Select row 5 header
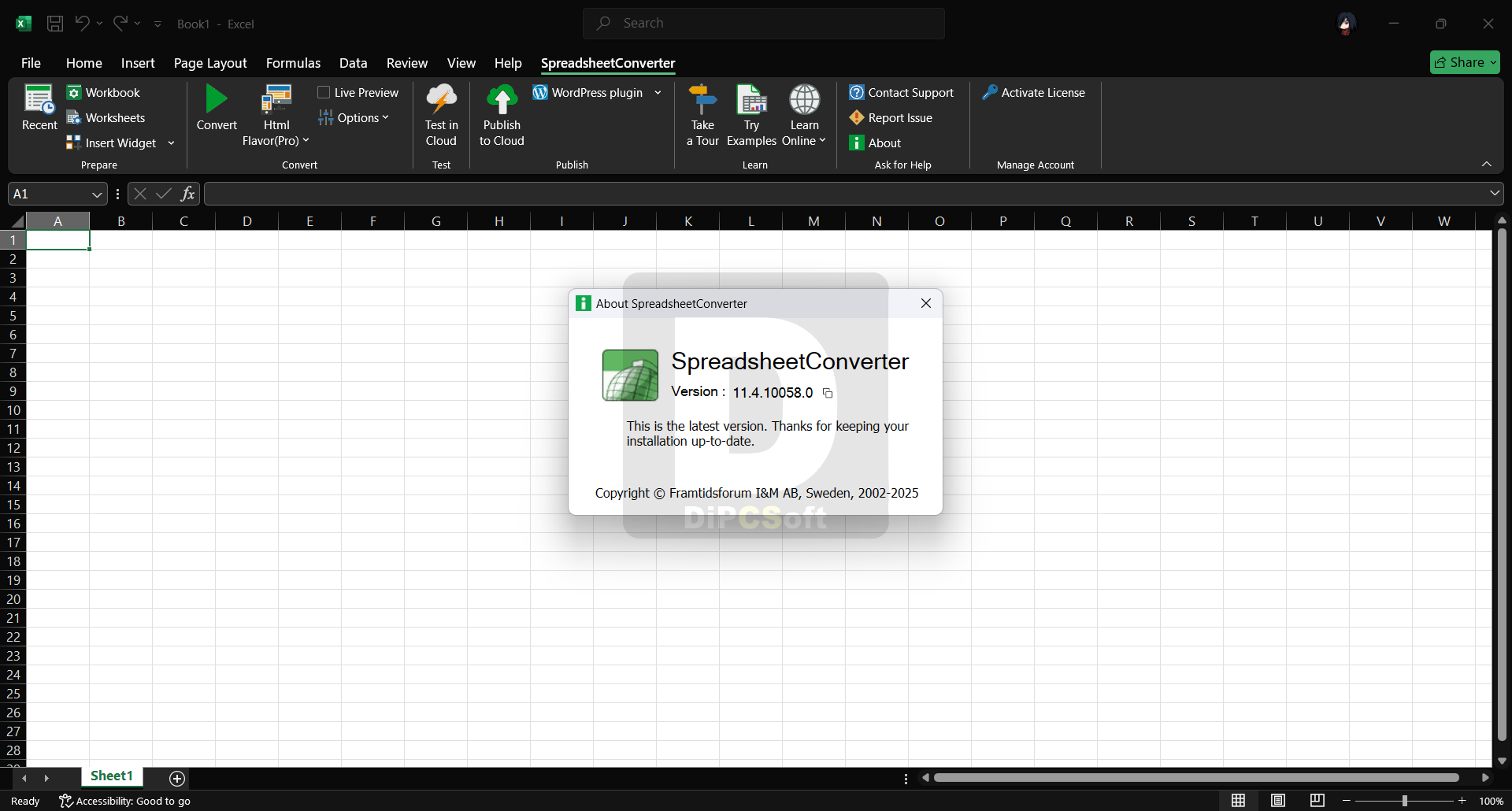Screen dimensions: 1512x811 coord(13,316)
